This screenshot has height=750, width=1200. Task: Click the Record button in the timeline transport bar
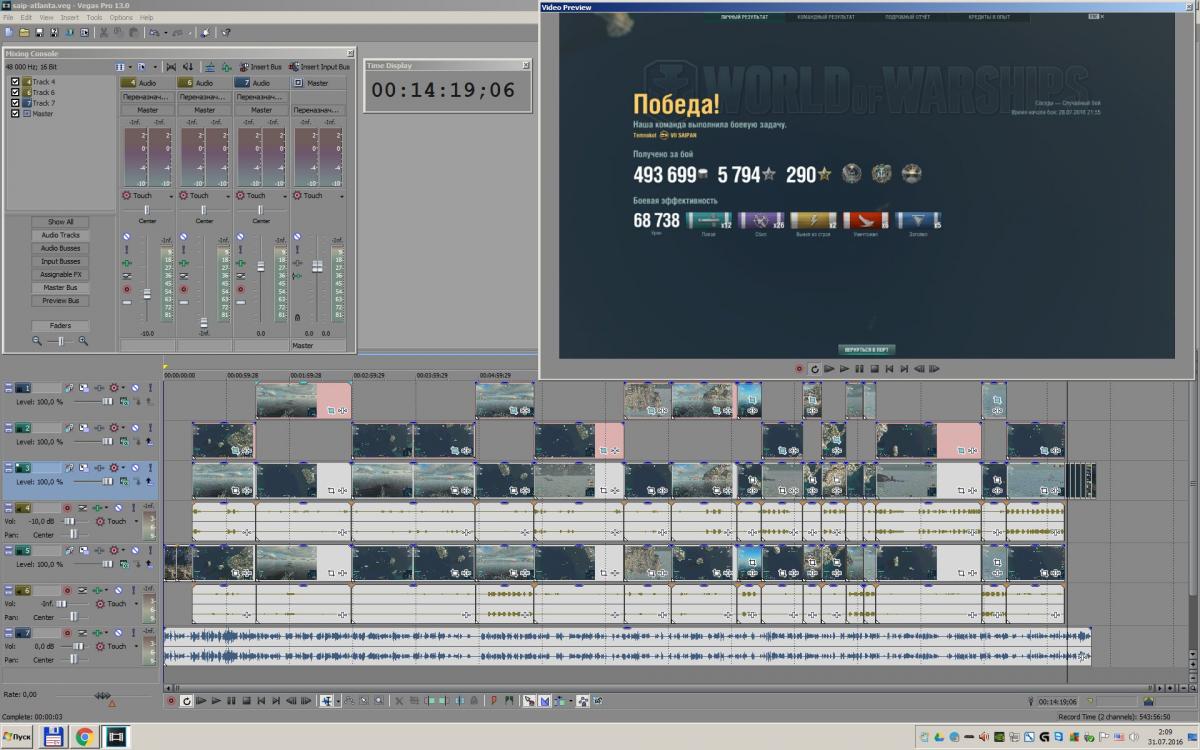coord(171,701)
